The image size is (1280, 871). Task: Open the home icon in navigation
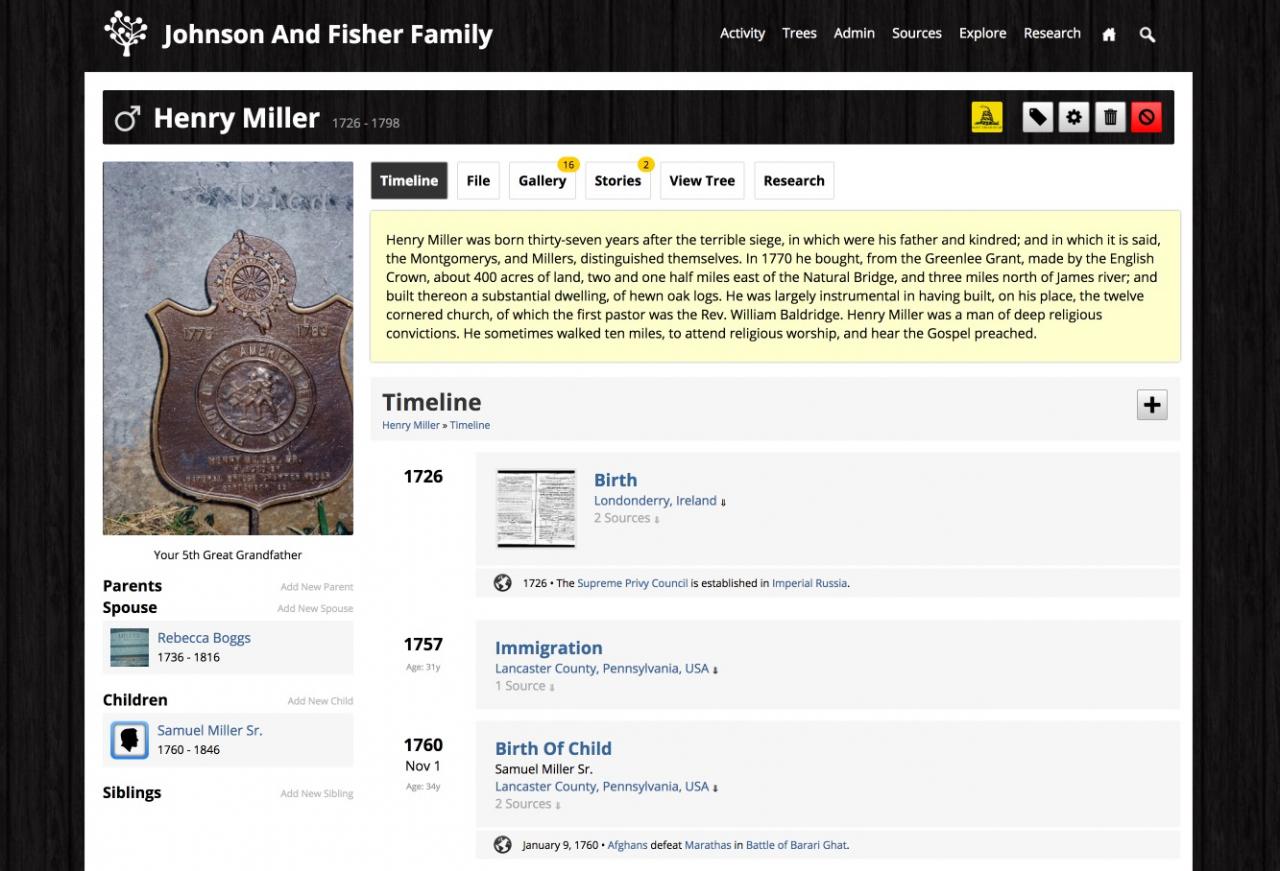pyautogui.click(x=1109, y=34)
